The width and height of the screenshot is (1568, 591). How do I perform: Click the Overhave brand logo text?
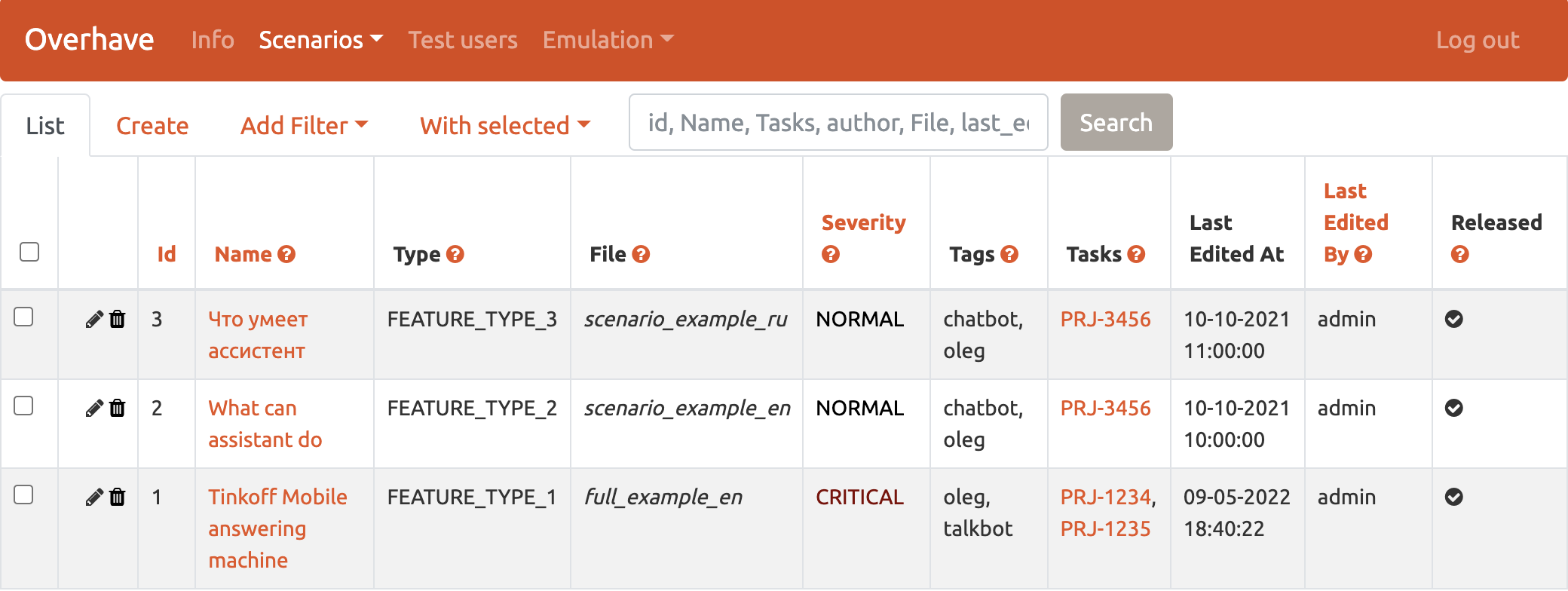[90, 39]
